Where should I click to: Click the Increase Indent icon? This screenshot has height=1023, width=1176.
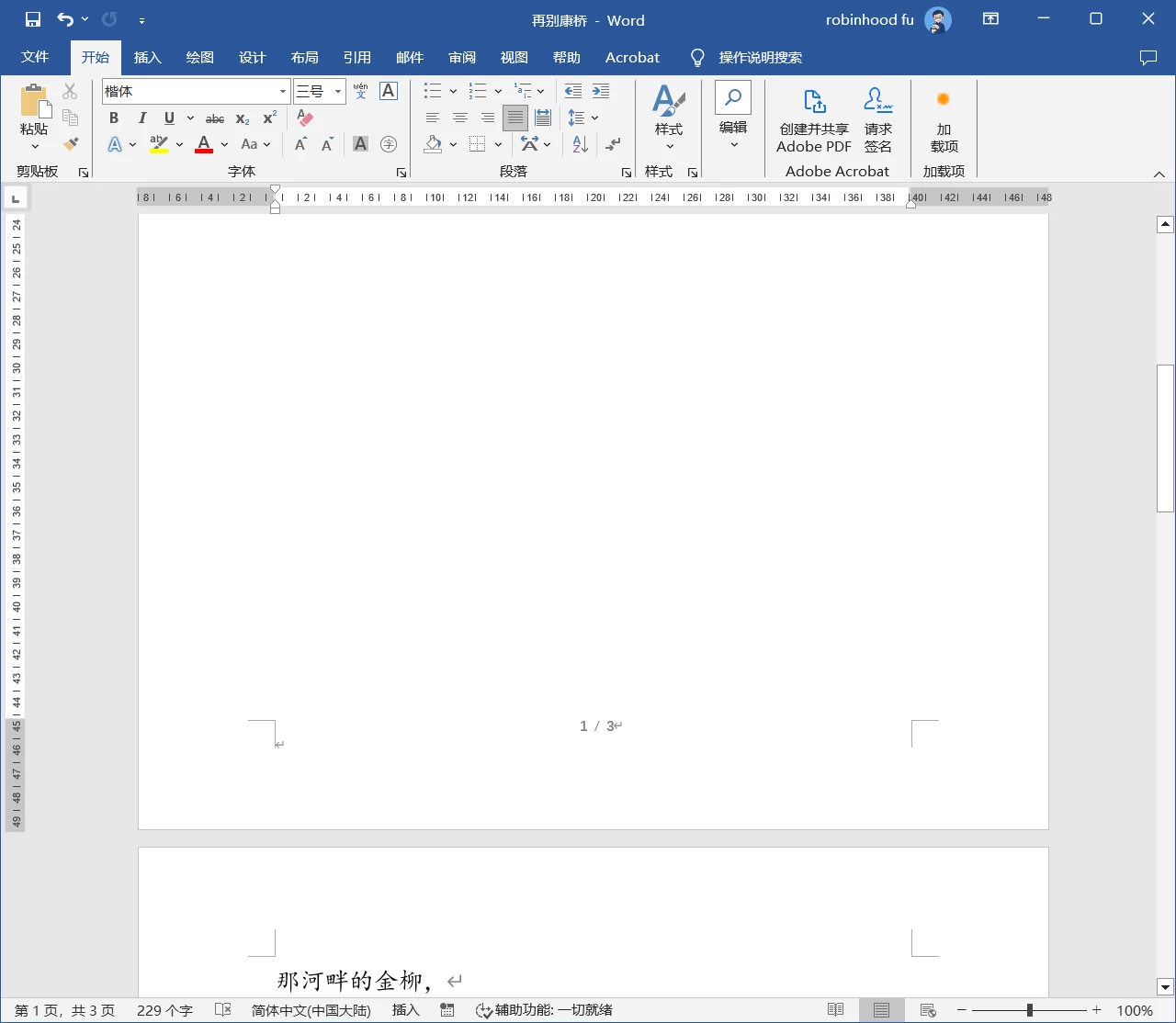pos(601,91)
